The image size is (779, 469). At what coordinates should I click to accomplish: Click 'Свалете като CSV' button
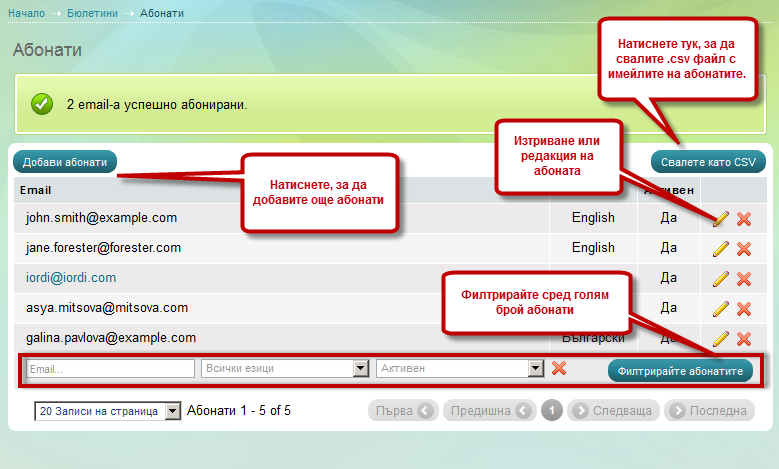708,162
